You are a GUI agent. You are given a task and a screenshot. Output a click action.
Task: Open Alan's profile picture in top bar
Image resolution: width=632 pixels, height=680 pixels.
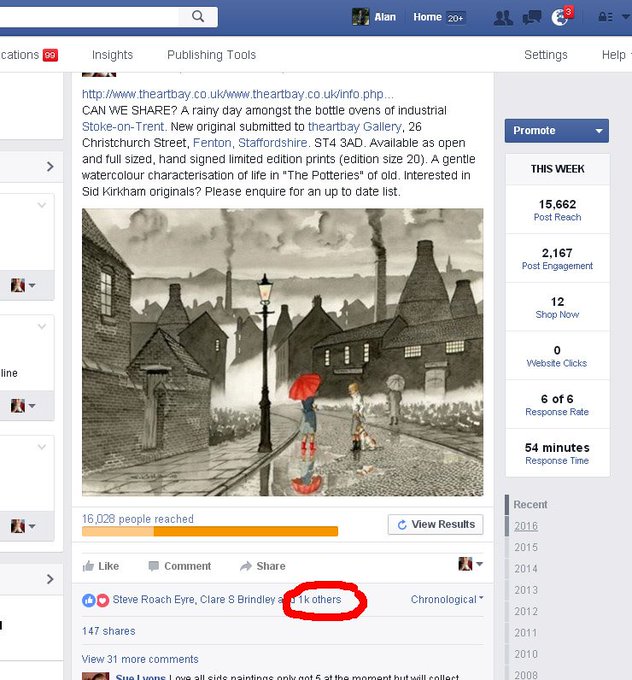coord(360,17)
